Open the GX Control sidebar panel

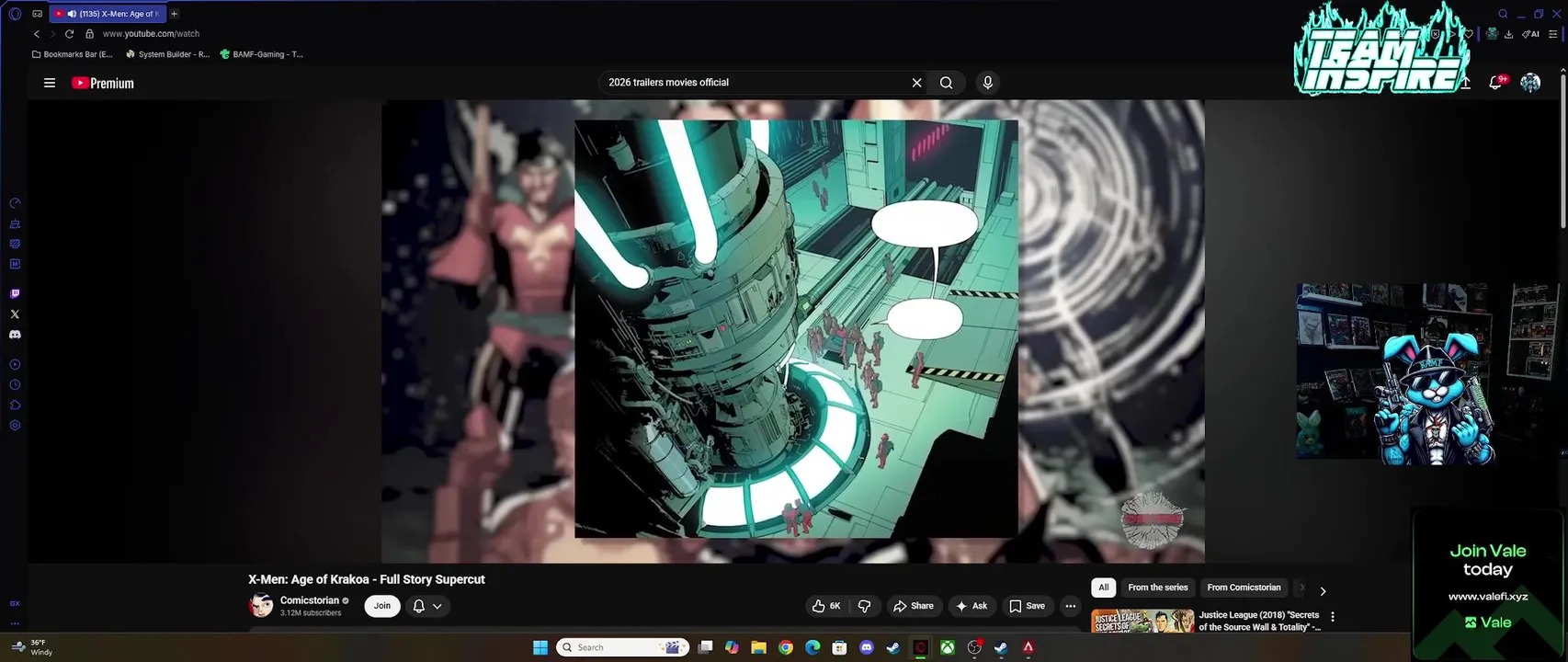click(15, 203)
